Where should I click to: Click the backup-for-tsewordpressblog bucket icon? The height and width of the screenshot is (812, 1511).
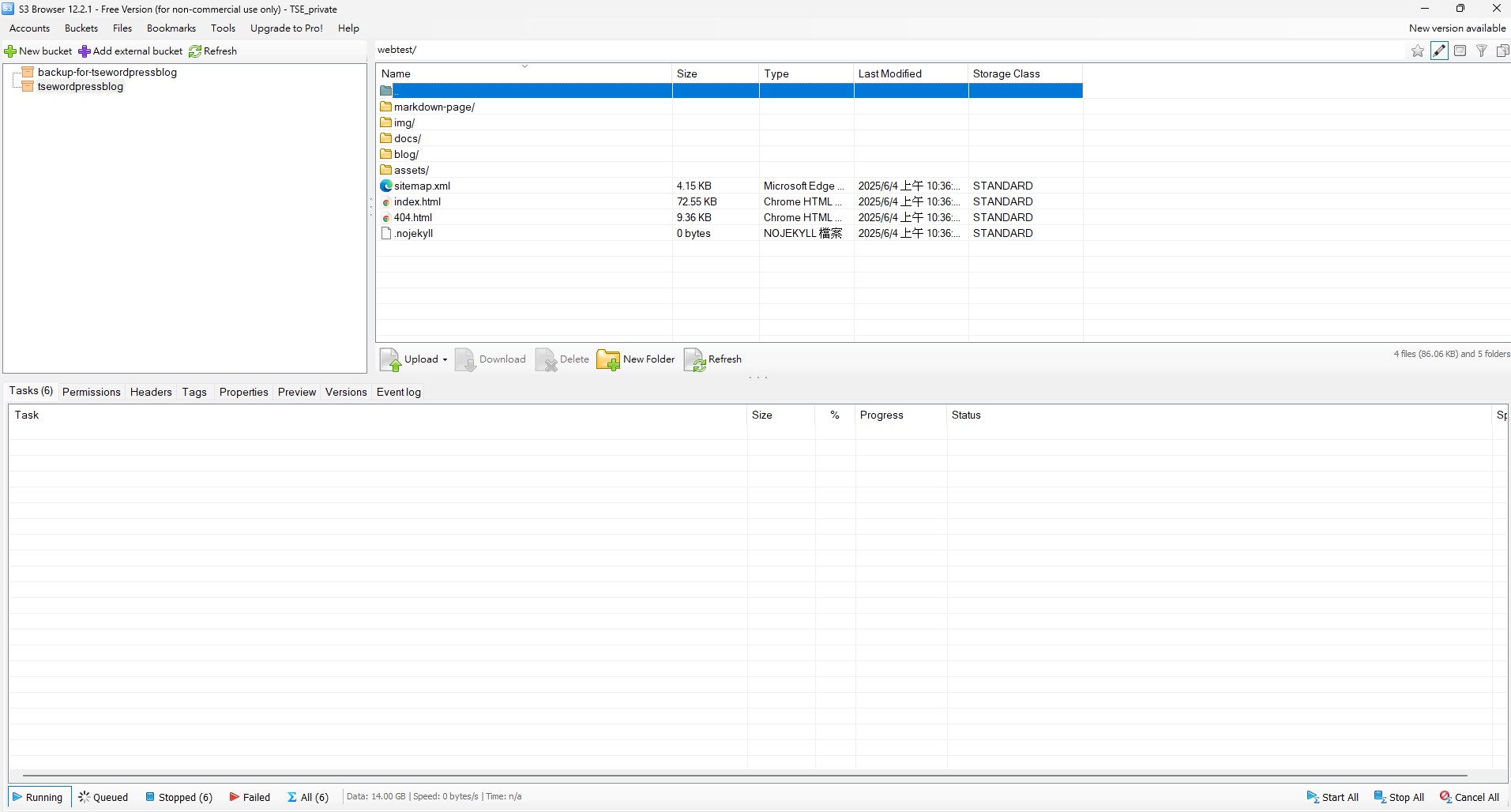pos(28,72)
